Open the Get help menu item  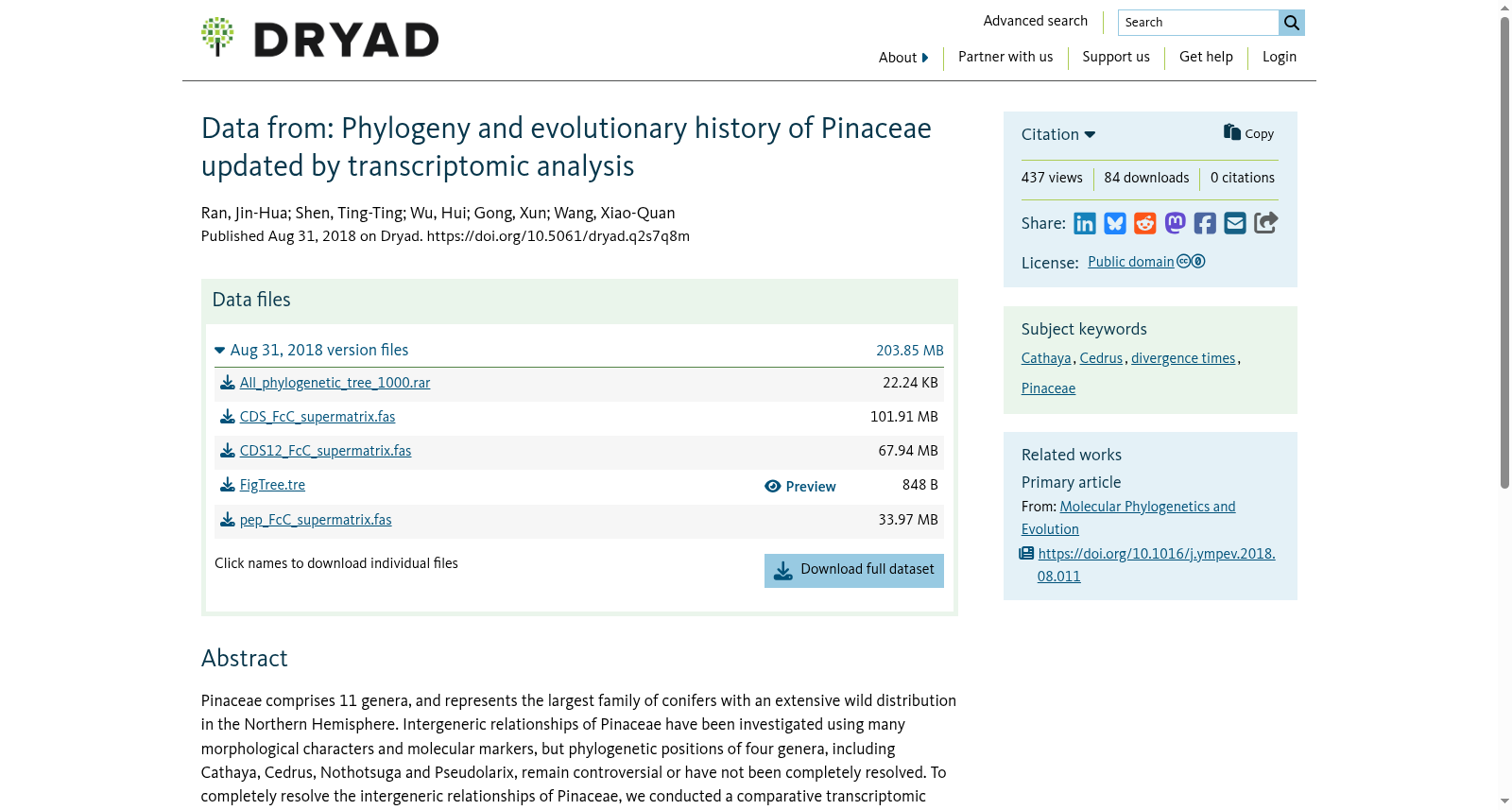1206,57
